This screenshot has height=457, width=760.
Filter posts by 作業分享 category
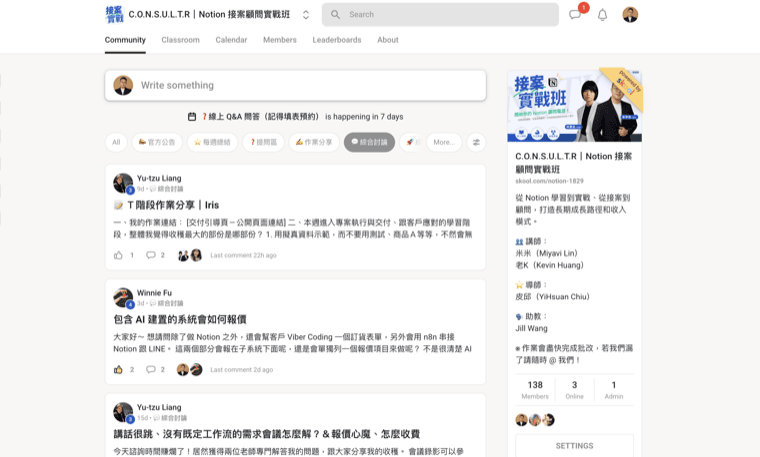tap(314, 142)
